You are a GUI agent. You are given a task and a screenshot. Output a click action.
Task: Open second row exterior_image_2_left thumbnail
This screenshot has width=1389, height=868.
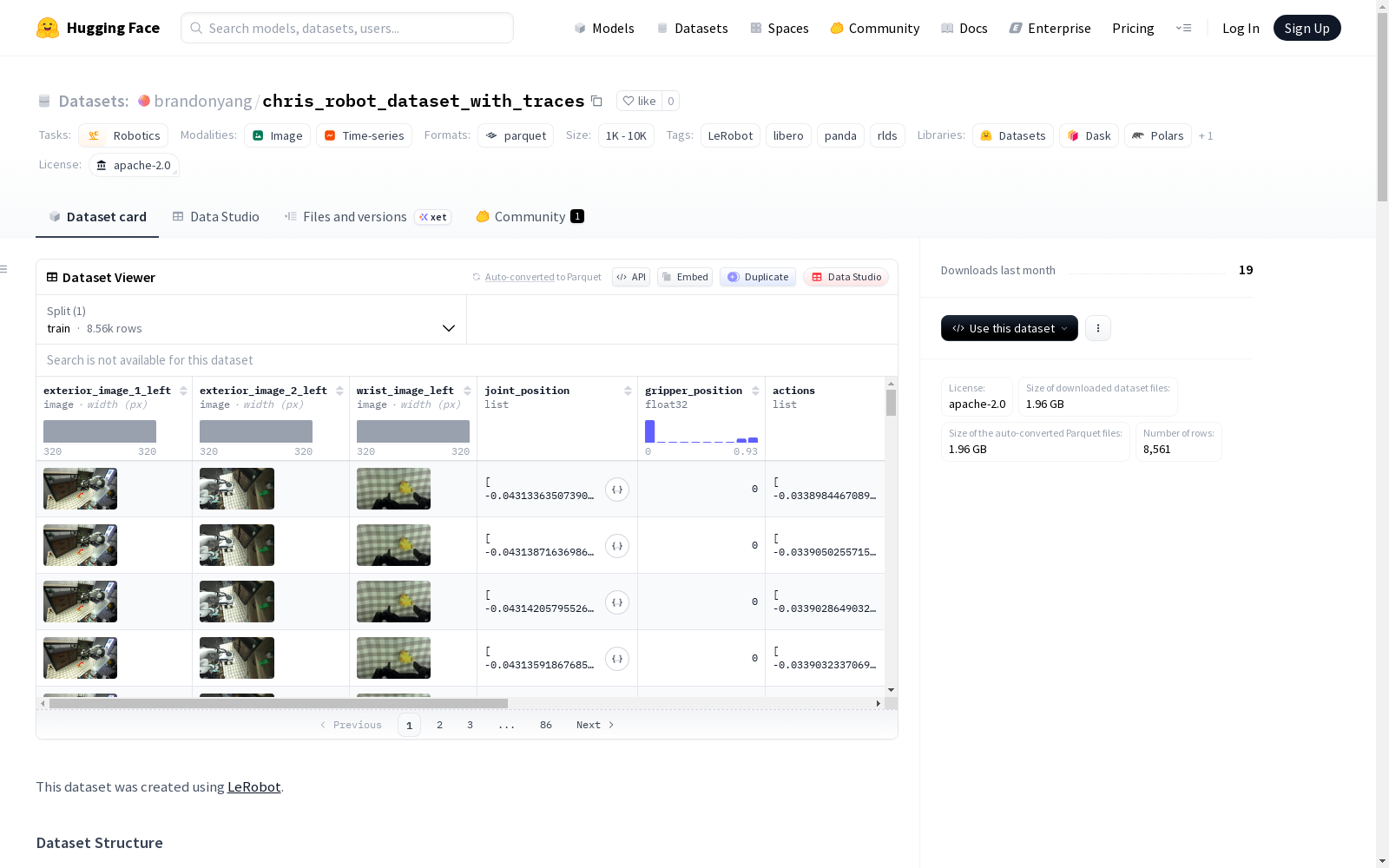tap(237, 545)
